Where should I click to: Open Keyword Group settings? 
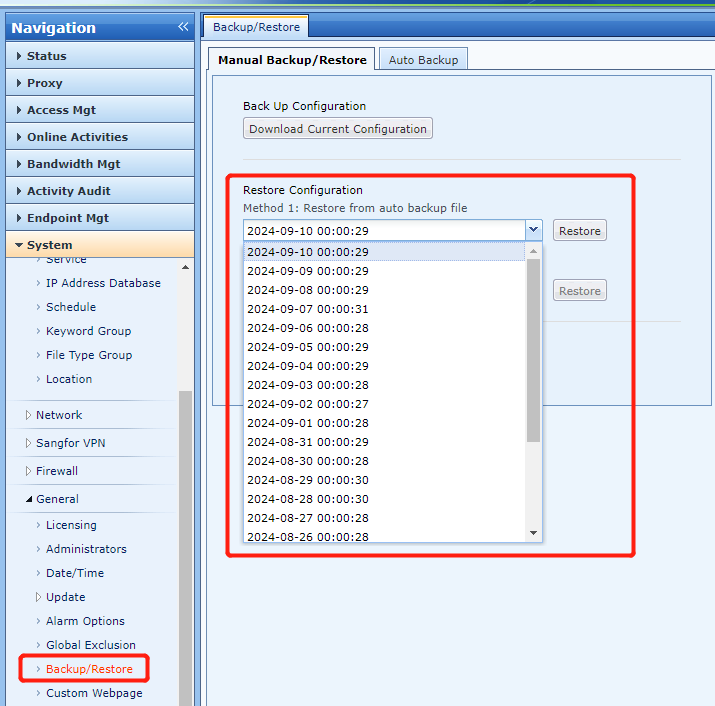click(x=88, y=331)
